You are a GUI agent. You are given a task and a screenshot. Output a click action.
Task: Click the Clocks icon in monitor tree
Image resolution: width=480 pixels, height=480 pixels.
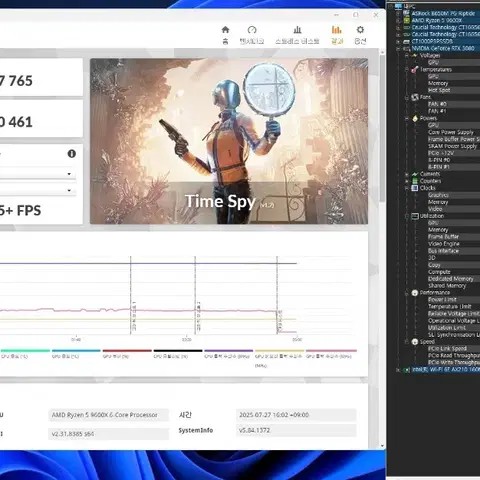pos(415,188)
